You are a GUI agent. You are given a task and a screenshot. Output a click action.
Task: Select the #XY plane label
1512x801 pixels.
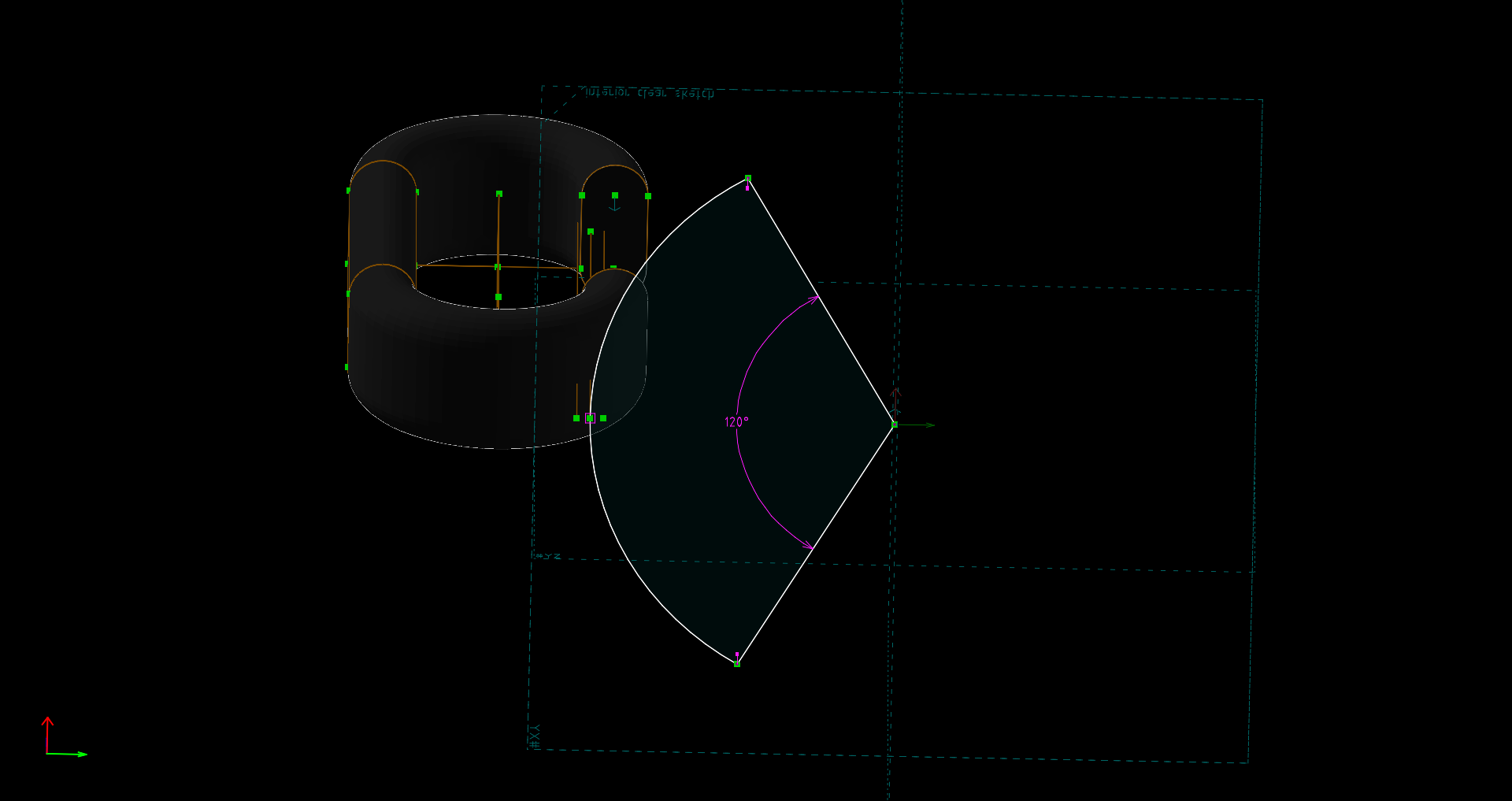(x=535, y=736)
